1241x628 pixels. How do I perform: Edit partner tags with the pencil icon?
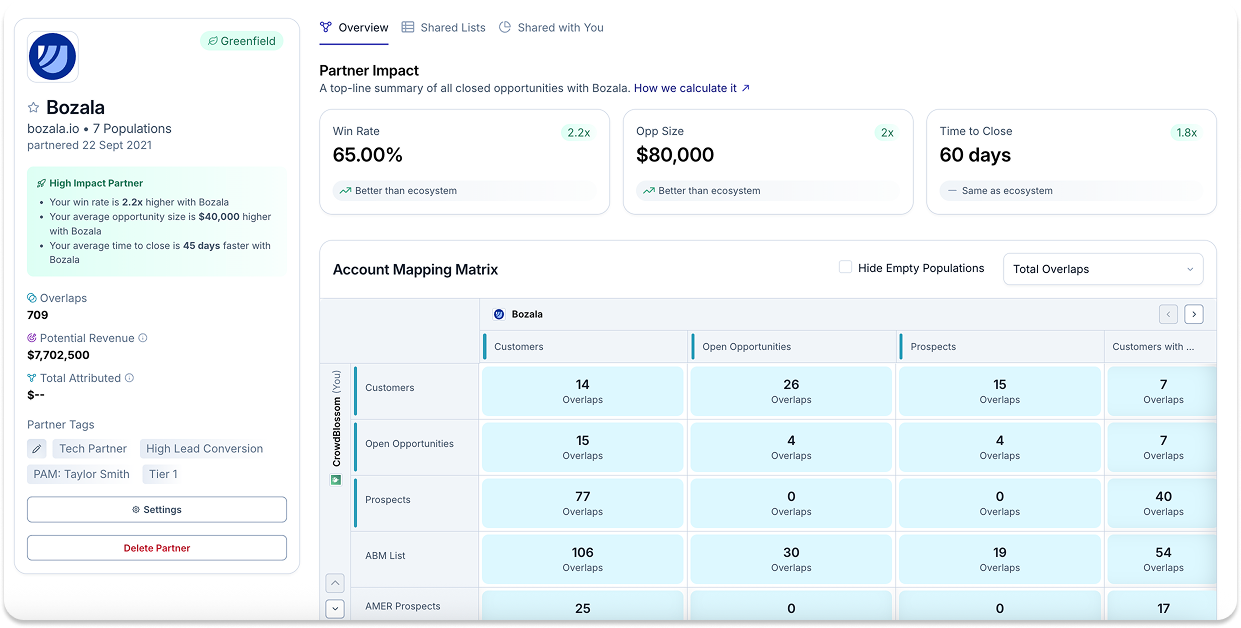[37, 449]
